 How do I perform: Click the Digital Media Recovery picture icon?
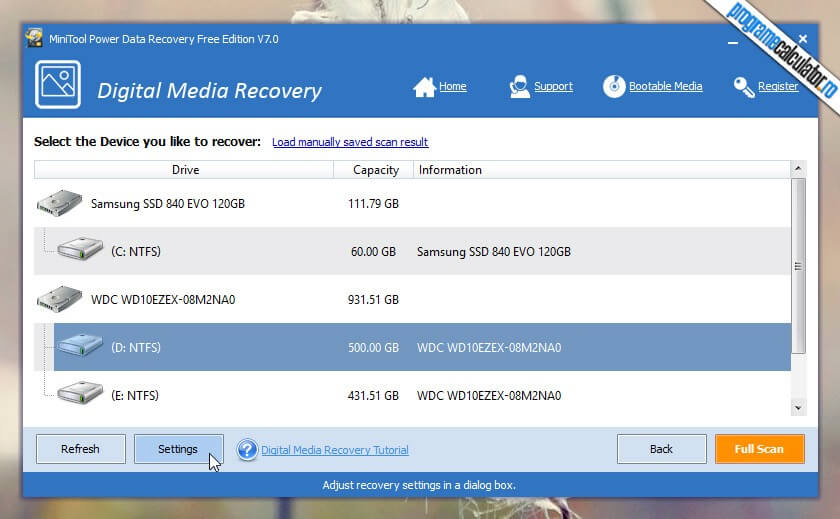click(58, 84)
